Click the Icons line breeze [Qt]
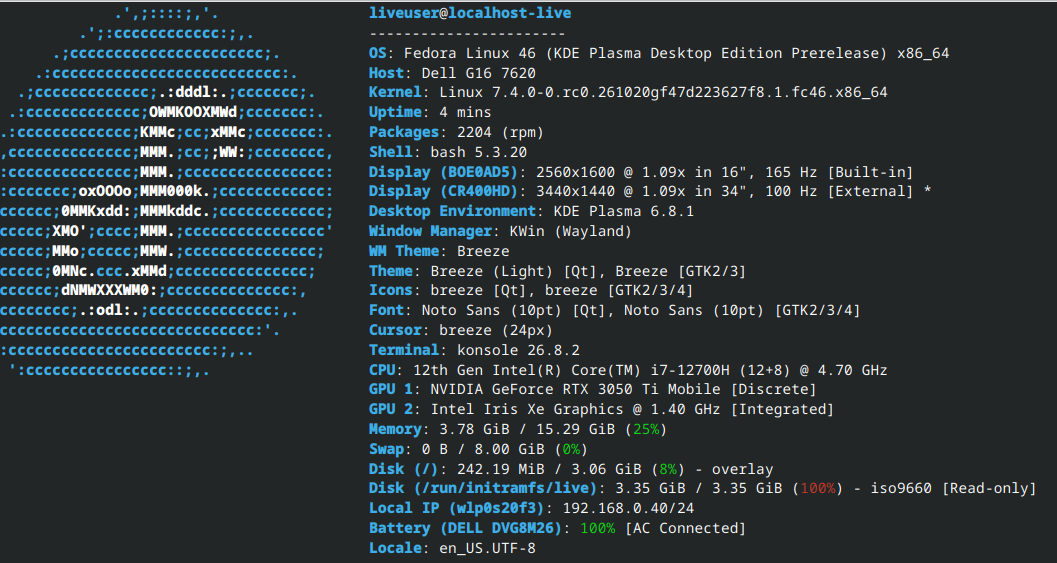Screen dimensions: 1057x563 pos(531,291)
